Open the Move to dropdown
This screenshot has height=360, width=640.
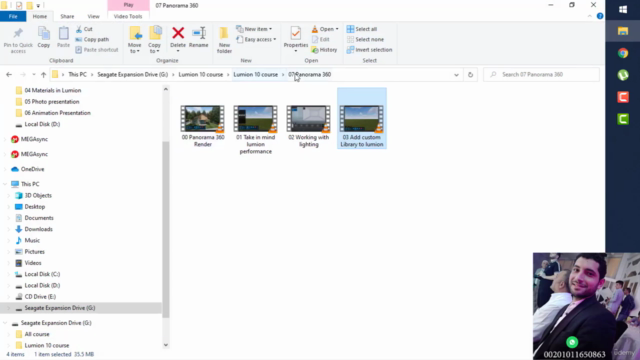pyautogui.click(x=135, y=40)
